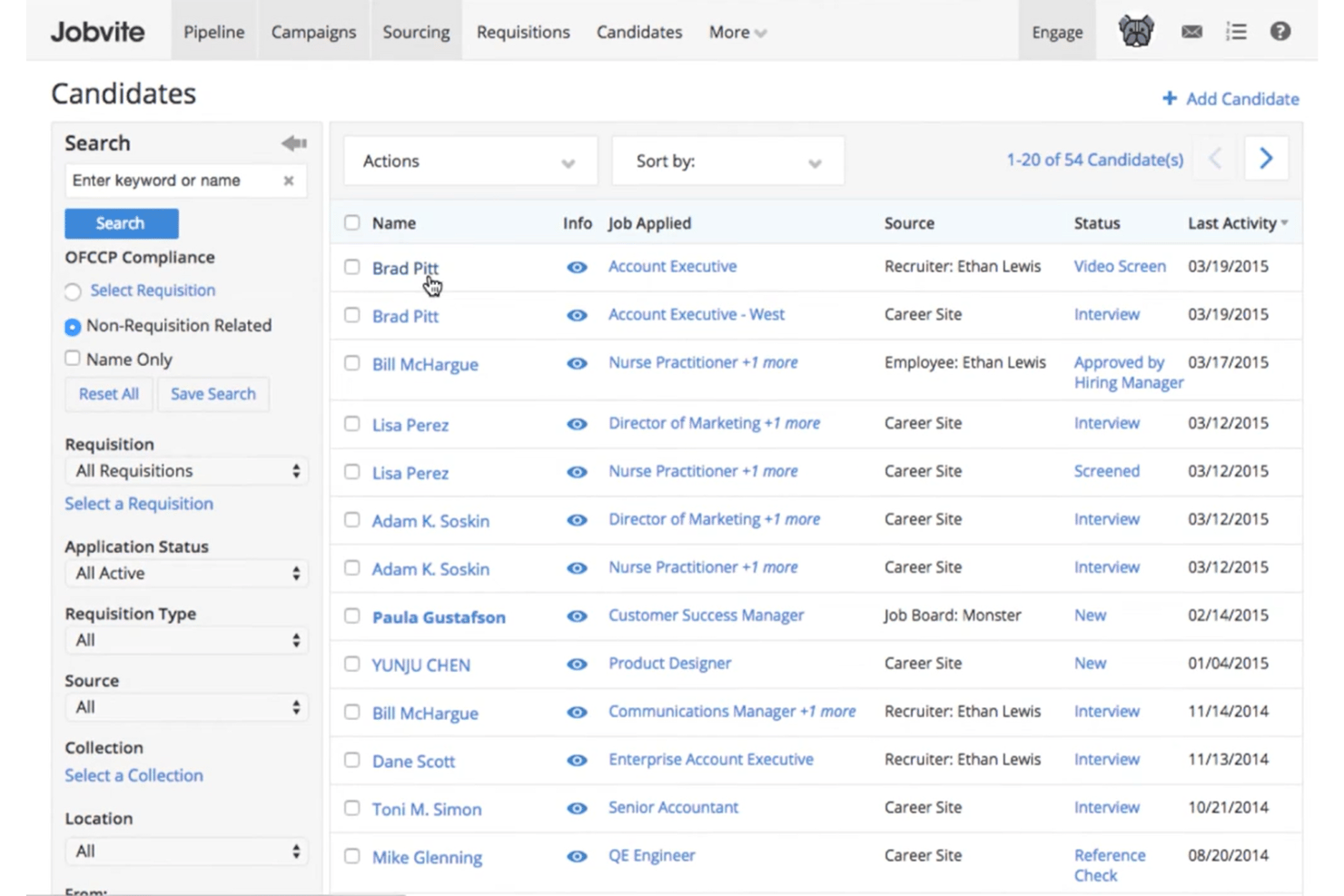Check the box for Paula Gustafson
Viewport: 1344px width, 896px height.
pos(352,615)
